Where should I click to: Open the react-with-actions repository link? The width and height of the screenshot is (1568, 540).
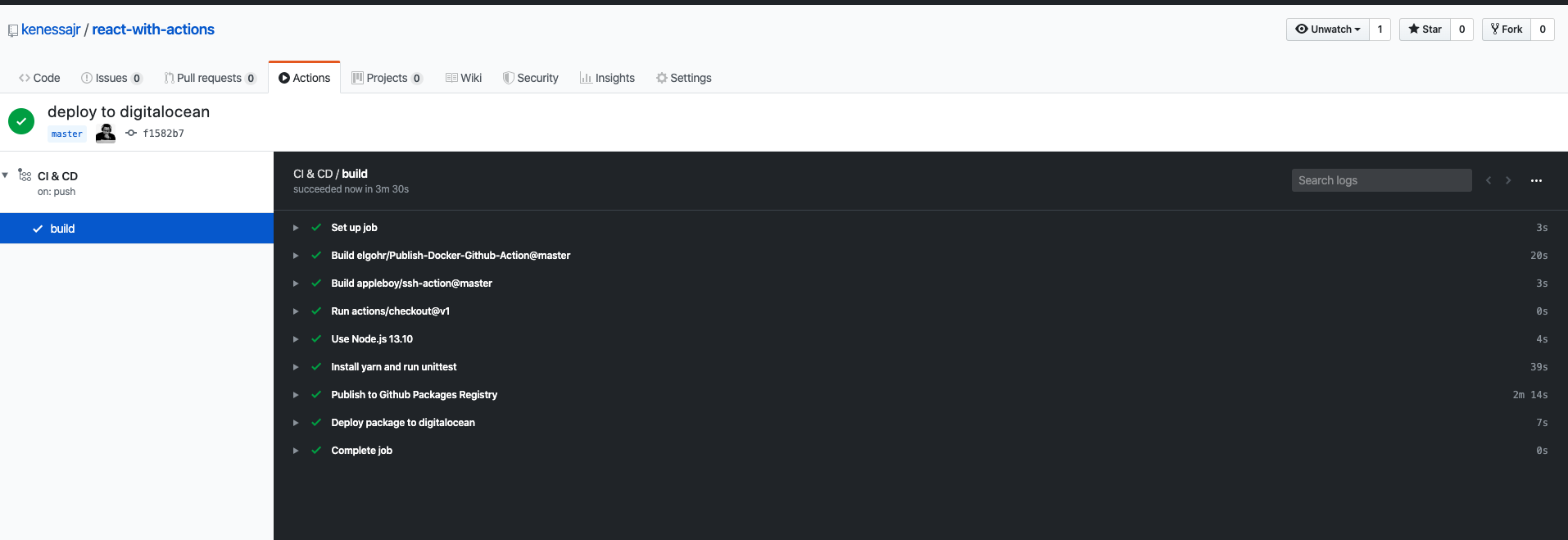[153, 29]
